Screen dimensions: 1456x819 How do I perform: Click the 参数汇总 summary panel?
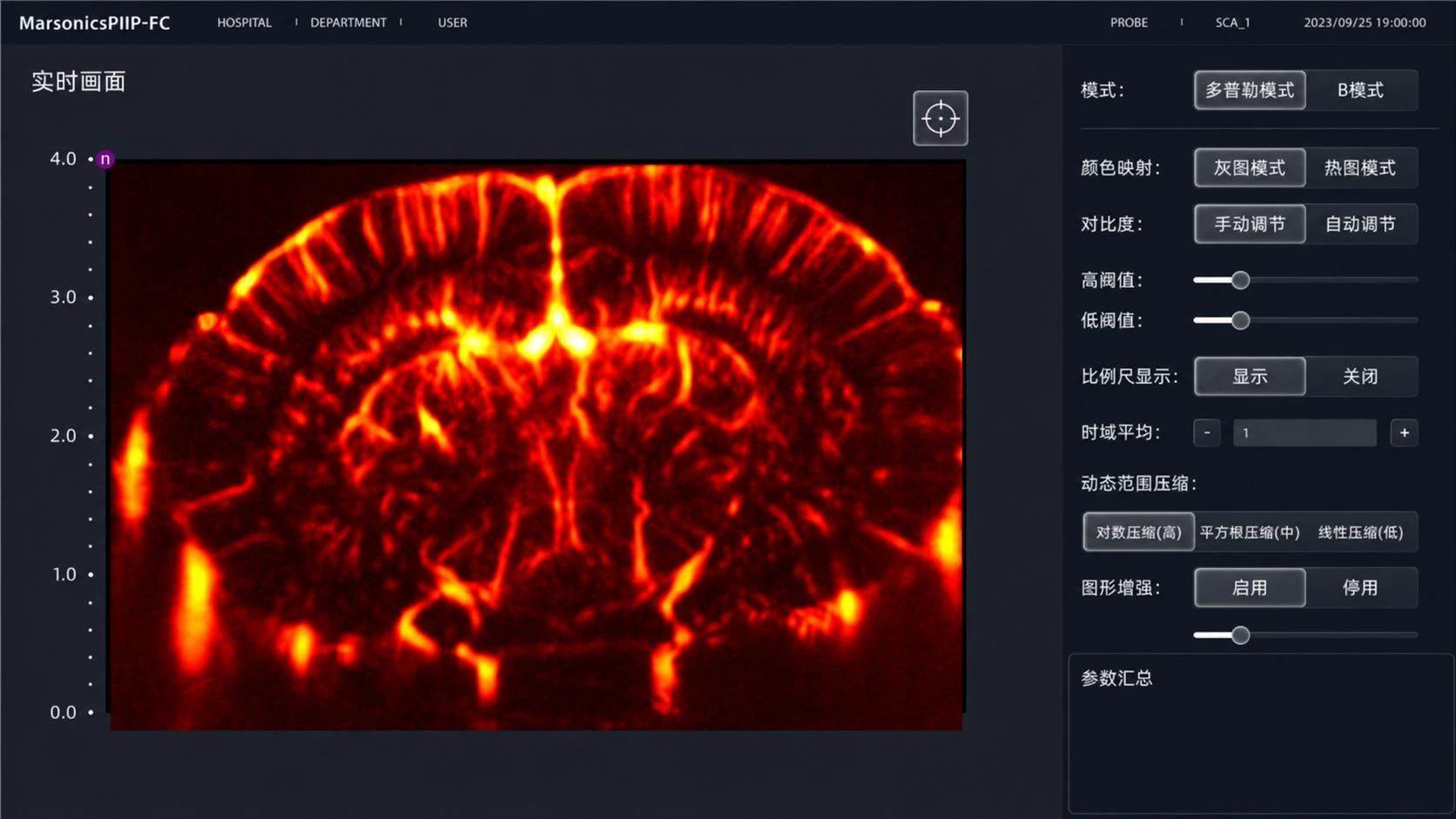[x=1261, y=735]
